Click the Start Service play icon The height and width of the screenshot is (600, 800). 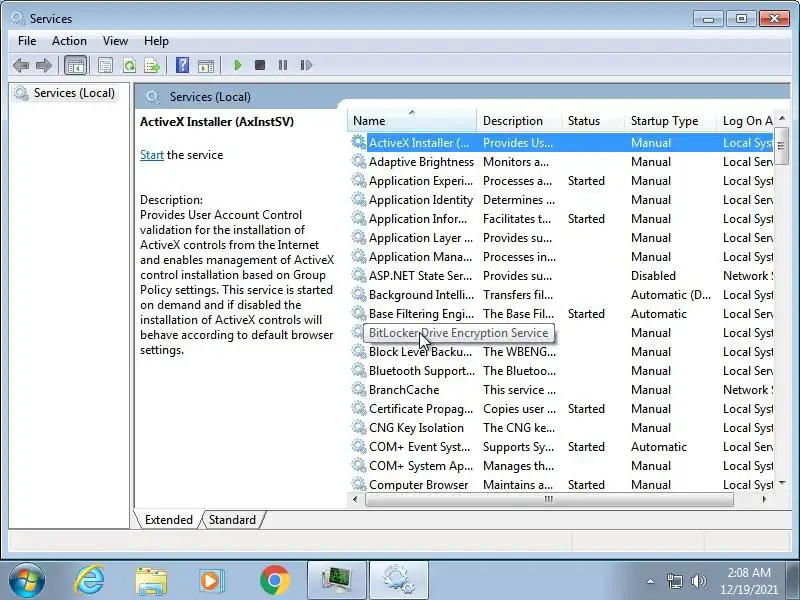[237, 65]
